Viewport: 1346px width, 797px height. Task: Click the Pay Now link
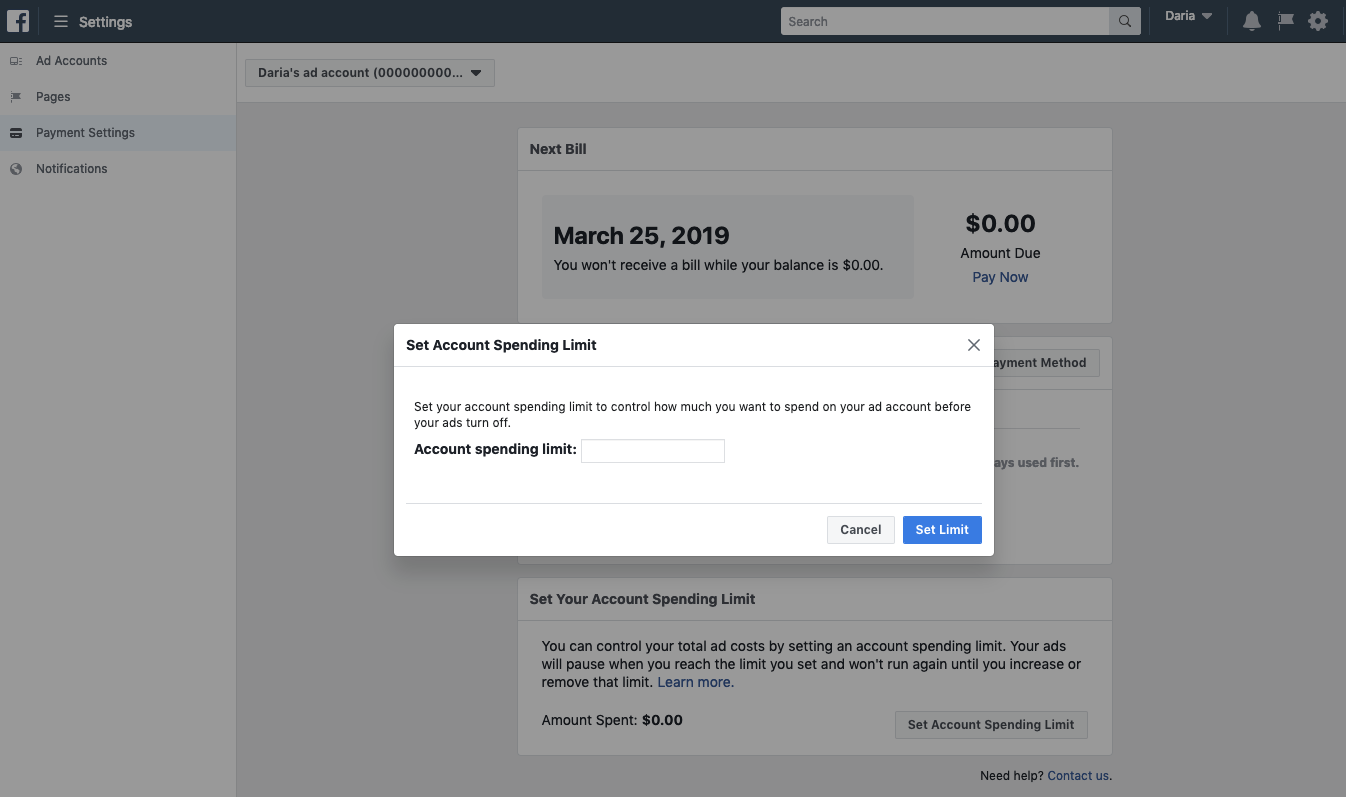click(1000, 277)
